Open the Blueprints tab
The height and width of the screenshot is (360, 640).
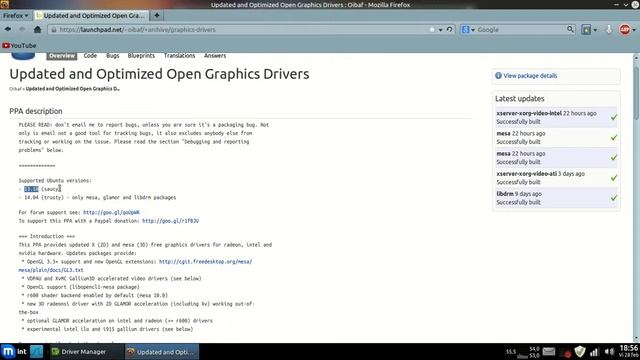(x=141, y=56)
